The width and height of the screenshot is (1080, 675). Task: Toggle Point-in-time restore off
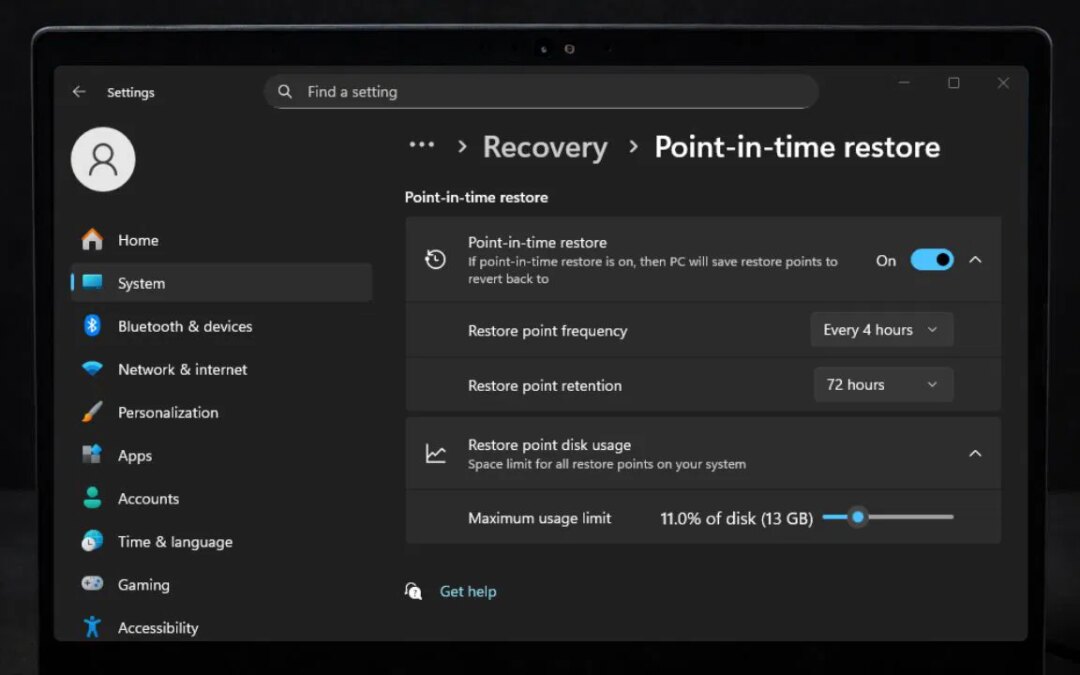[x=931, y=259]
